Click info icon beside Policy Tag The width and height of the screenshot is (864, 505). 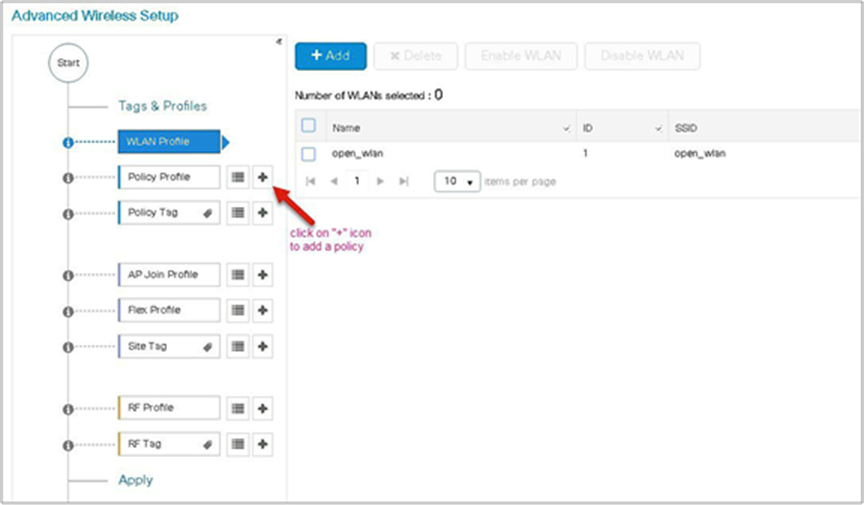click(x=68, y=214)
